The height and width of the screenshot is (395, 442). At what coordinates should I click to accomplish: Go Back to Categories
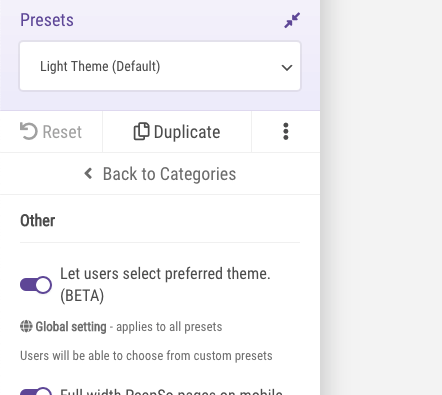point(160,174)
